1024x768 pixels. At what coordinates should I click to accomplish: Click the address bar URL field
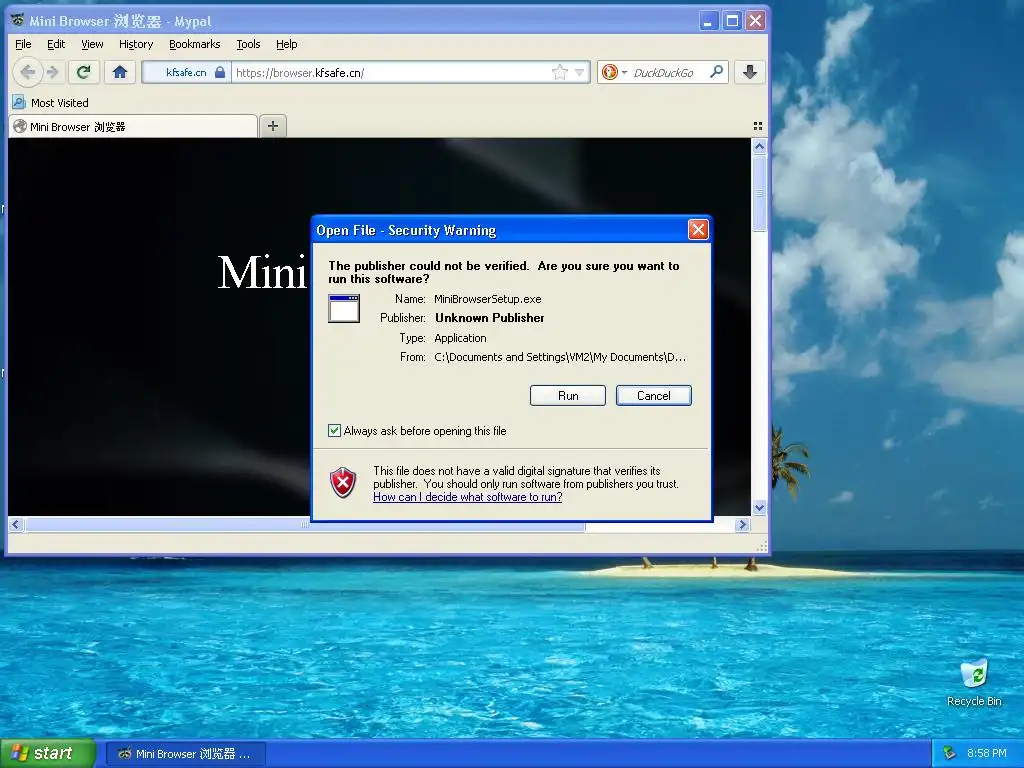coord(392,72)
